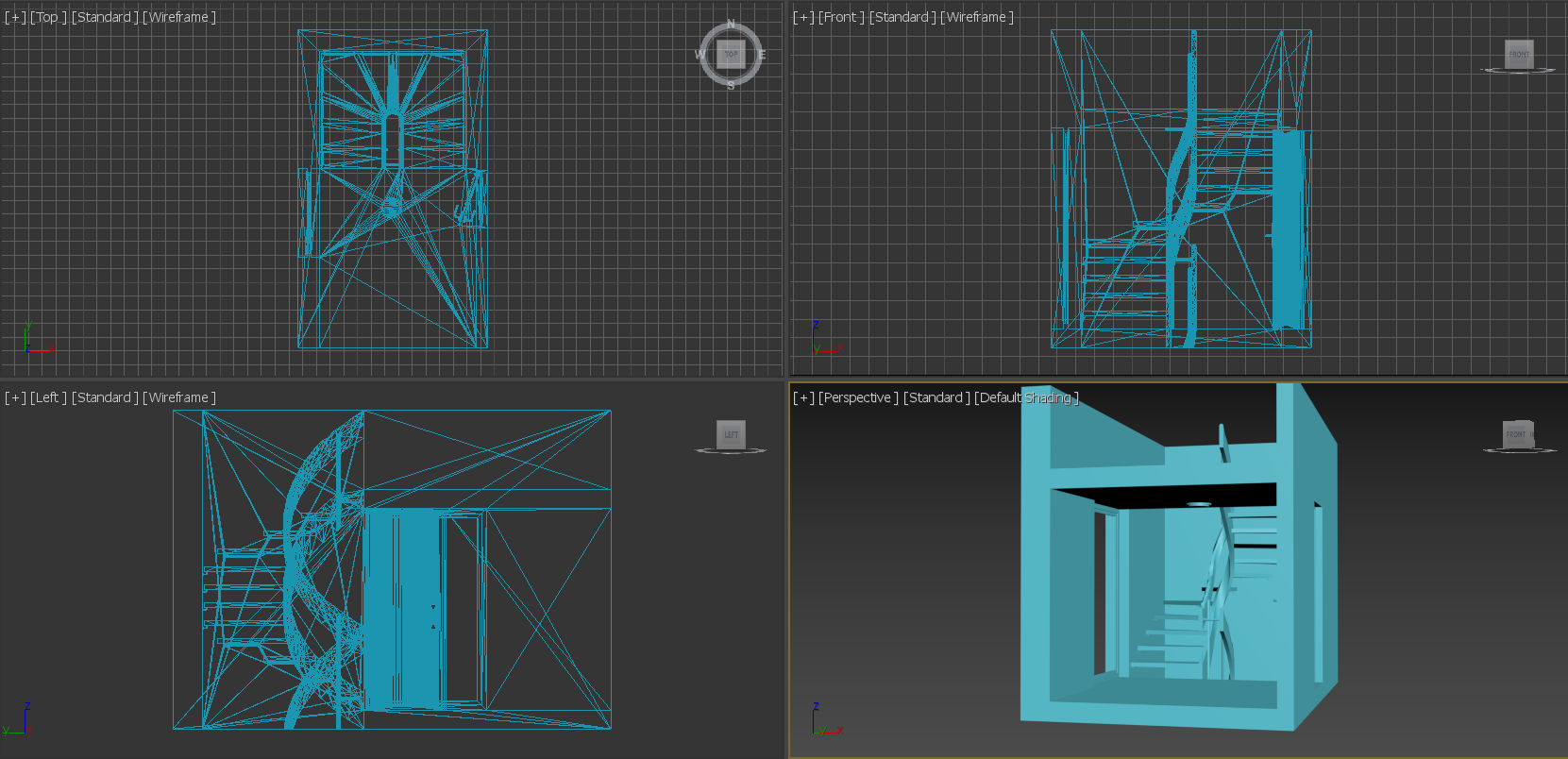Image resolution: width=1568 pixels, height=759 pixels.
Task: Click the [Top] view label menu
Action: [48, 17]
